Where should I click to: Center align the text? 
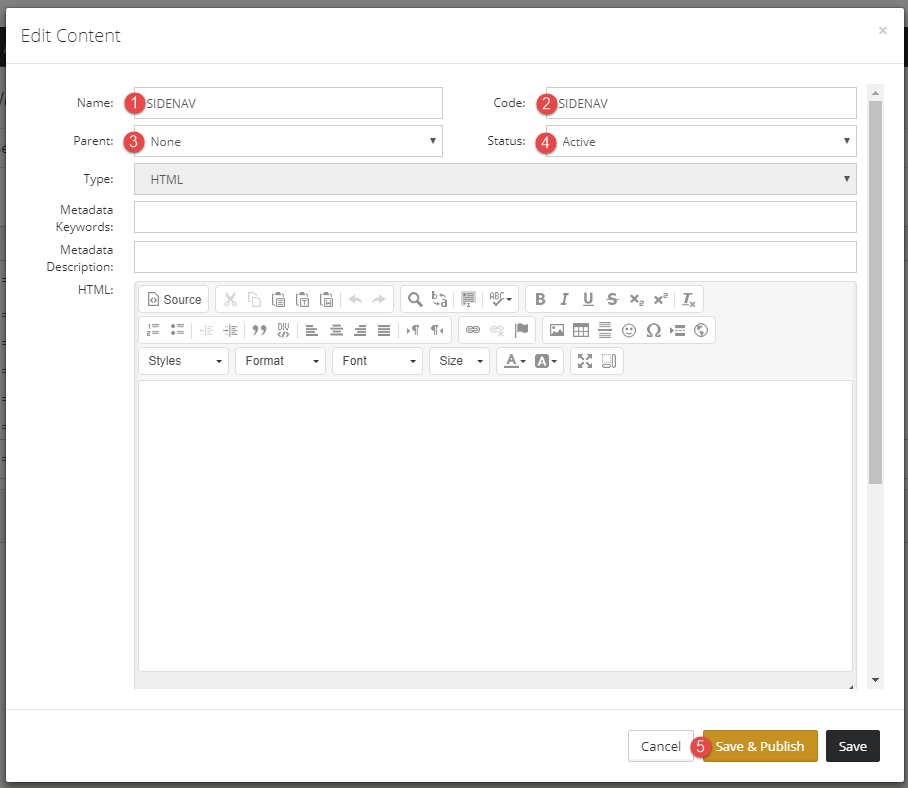point(336,330)
